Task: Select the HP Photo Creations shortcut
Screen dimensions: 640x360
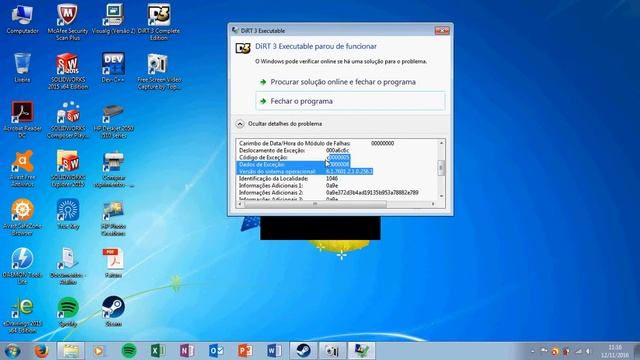Action: tap(113, 218)
